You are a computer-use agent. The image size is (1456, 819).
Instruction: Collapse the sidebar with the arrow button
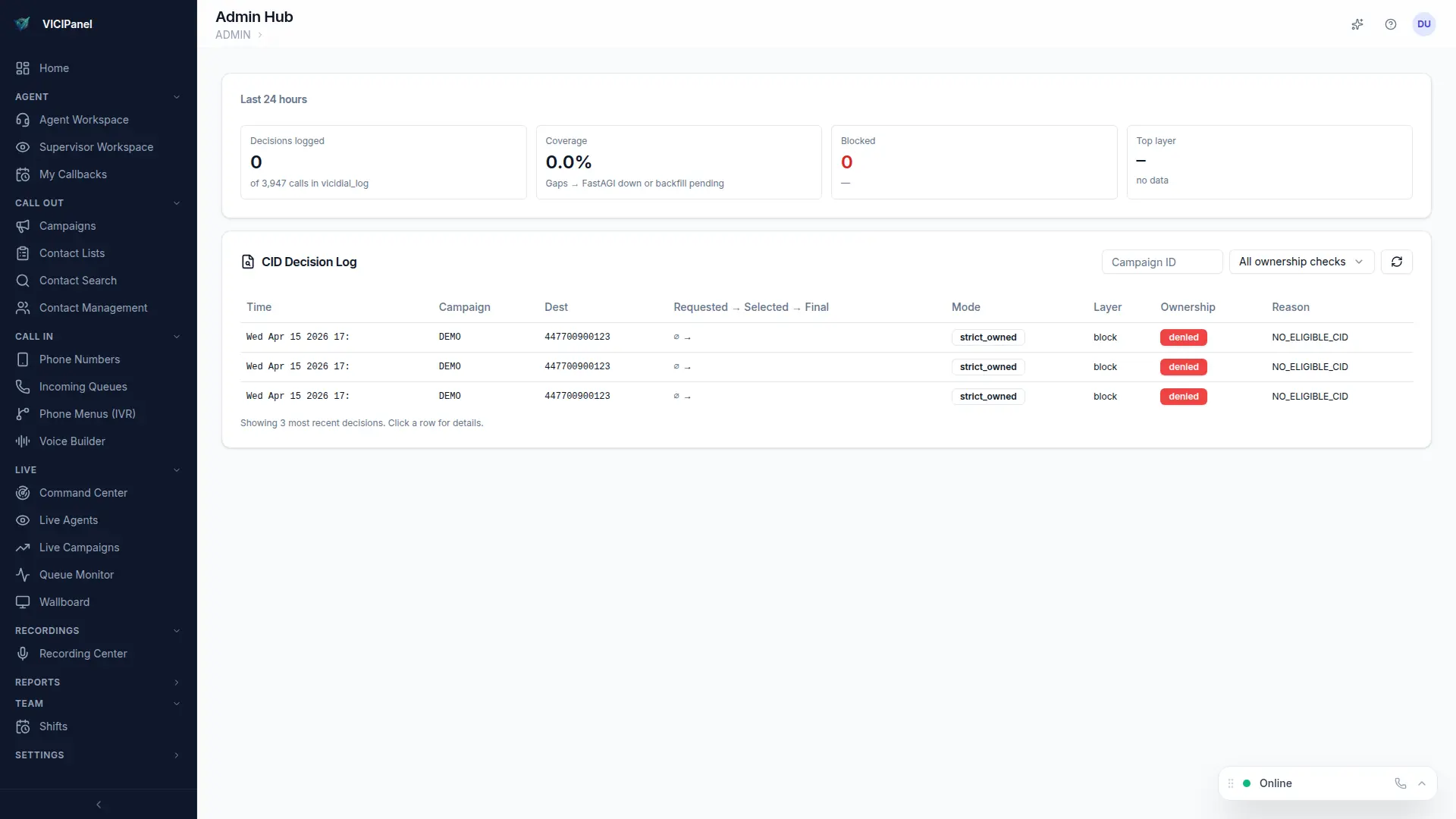click(x=98, y=805)
